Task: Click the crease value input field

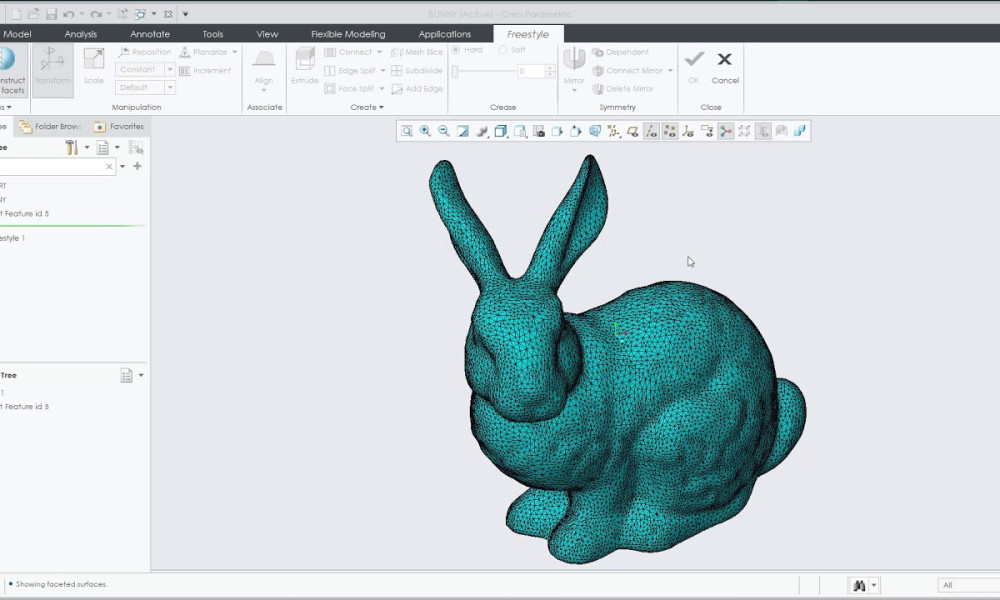Action: tap(531, 71)
